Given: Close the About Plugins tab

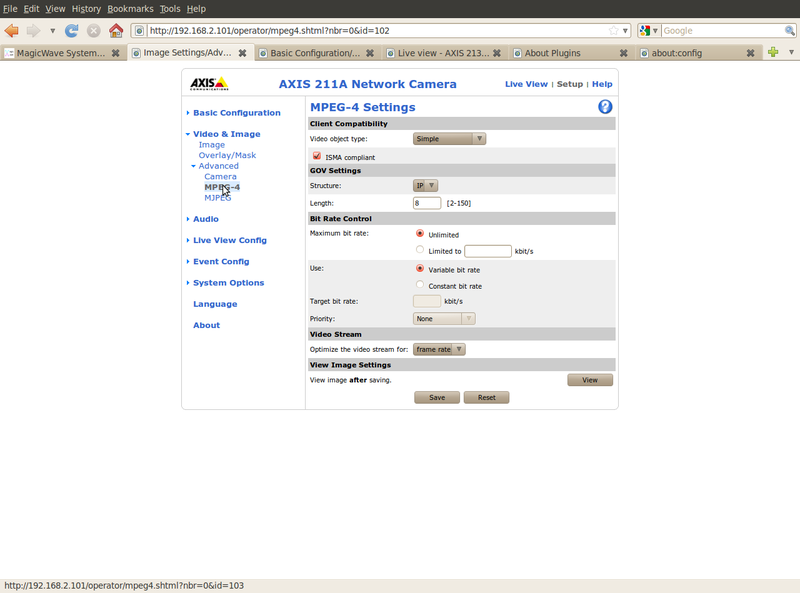Looking at the screenshot, I should (x=623, y=53).
